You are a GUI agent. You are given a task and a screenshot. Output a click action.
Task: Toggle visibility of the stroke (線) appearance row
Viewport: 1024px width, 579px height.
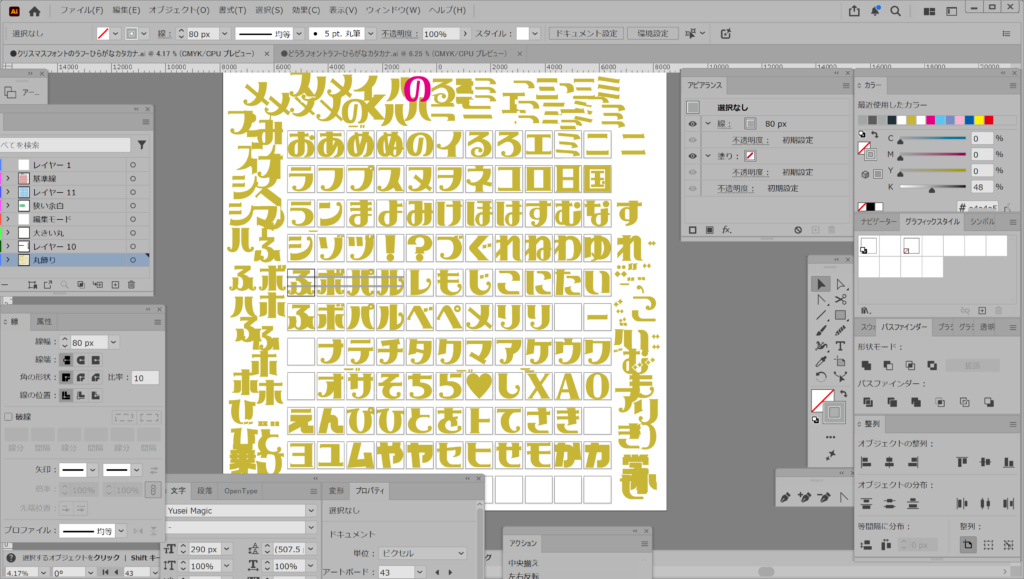pyautogui.click(x=692, y=124)
